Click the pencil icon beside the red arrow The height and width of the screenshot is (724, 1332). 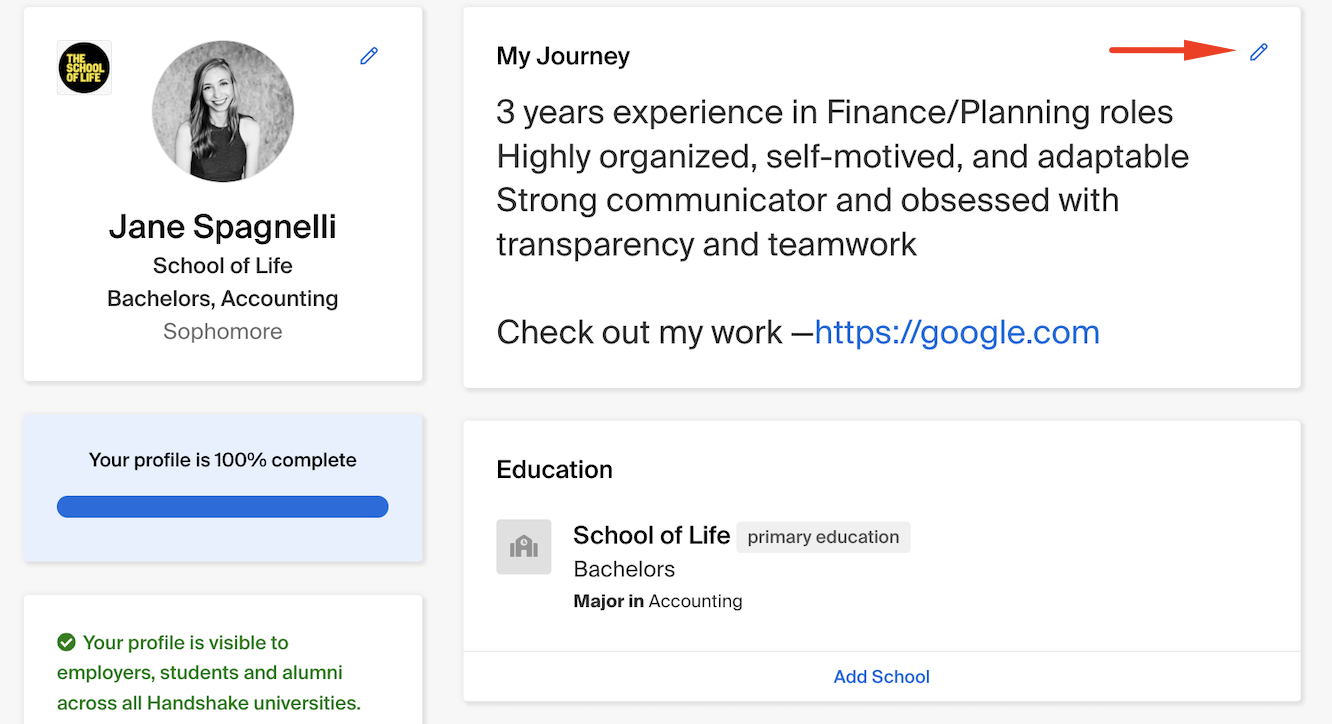click(1258, 52)
